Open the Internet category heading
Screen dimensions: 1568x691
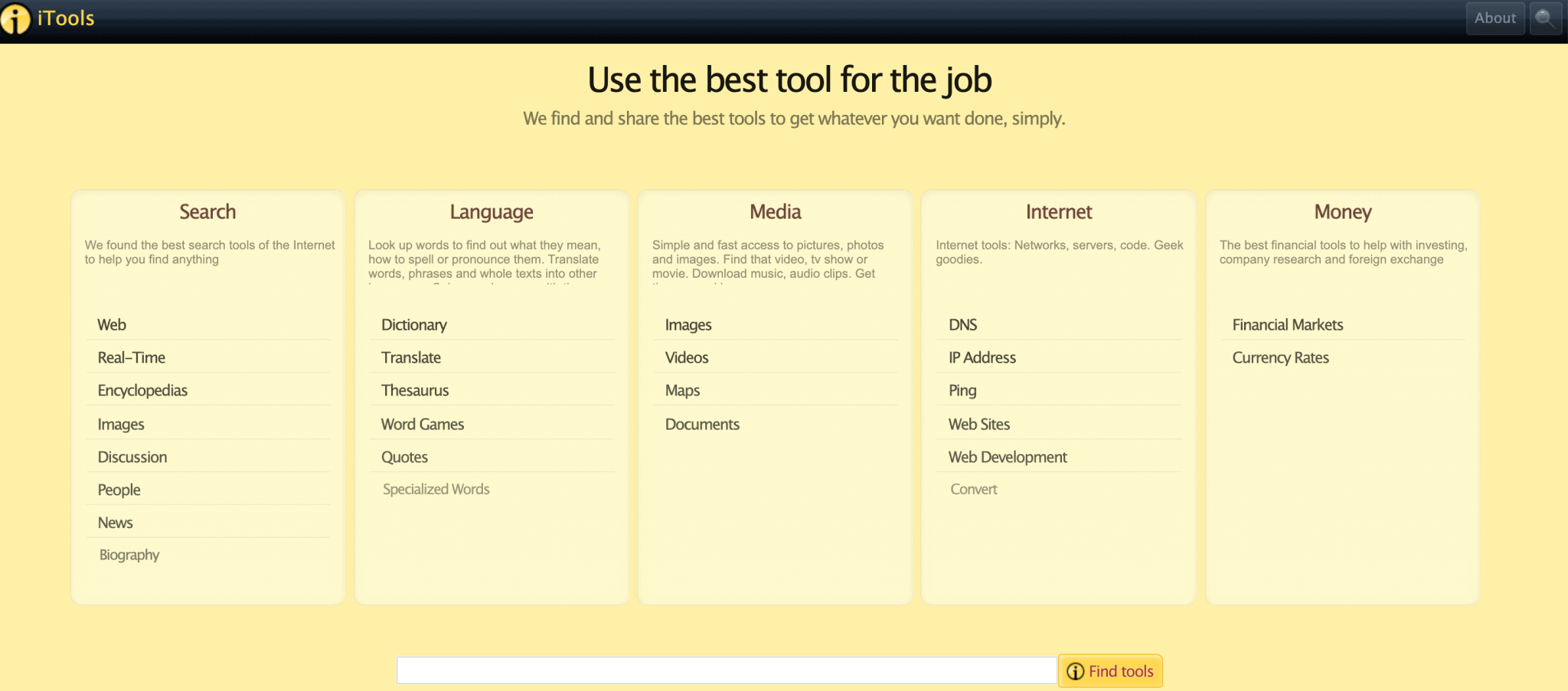(x=1059, y=212)
